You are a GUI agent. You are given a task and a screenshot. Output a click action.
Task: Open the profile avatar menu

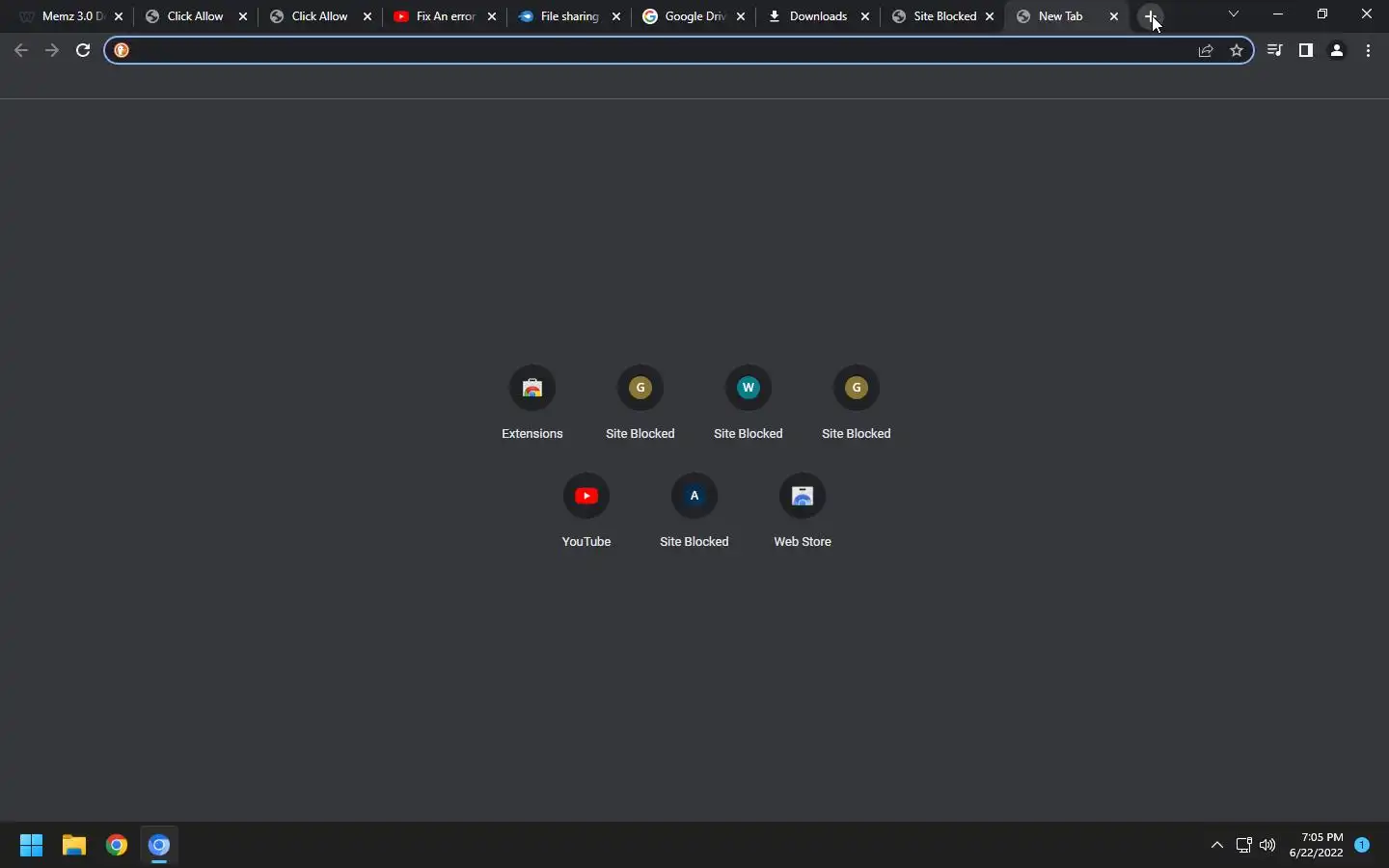pos(1338,51)
